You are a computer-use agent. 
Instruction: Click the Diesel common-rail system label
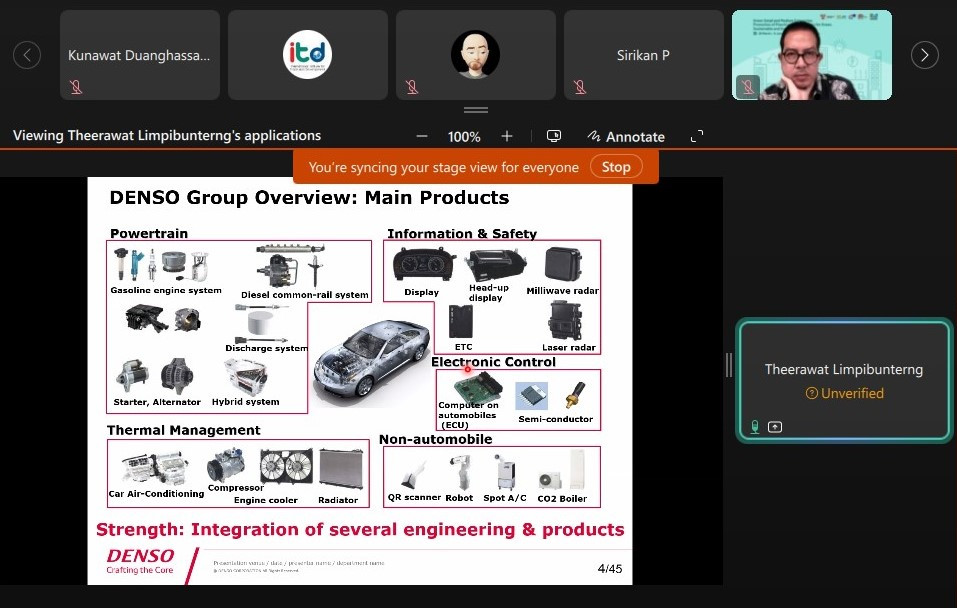305,295
